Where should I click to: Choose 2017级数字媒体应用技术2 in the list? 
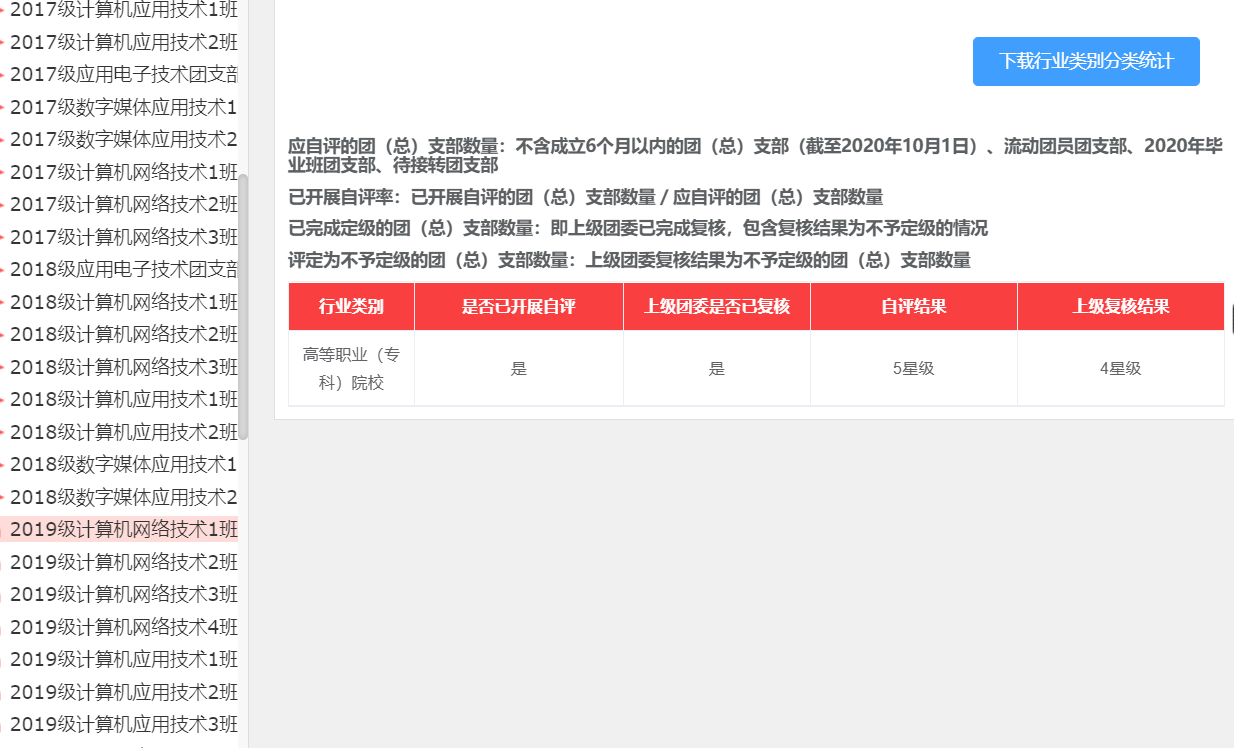124,139
